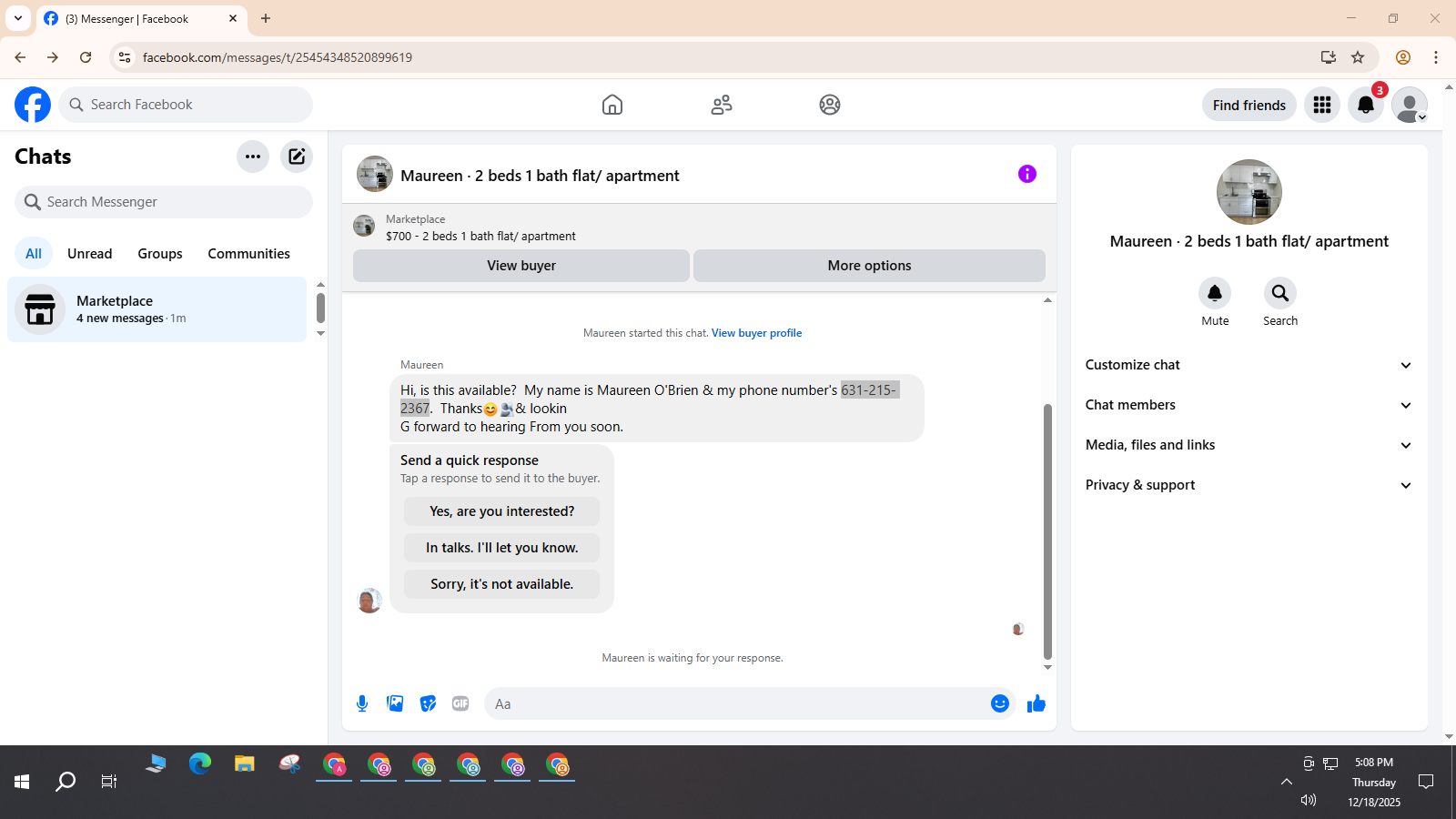The image size is (1456, 819).
Task: Focus the Search Facebook field
Action: [186, 105]
